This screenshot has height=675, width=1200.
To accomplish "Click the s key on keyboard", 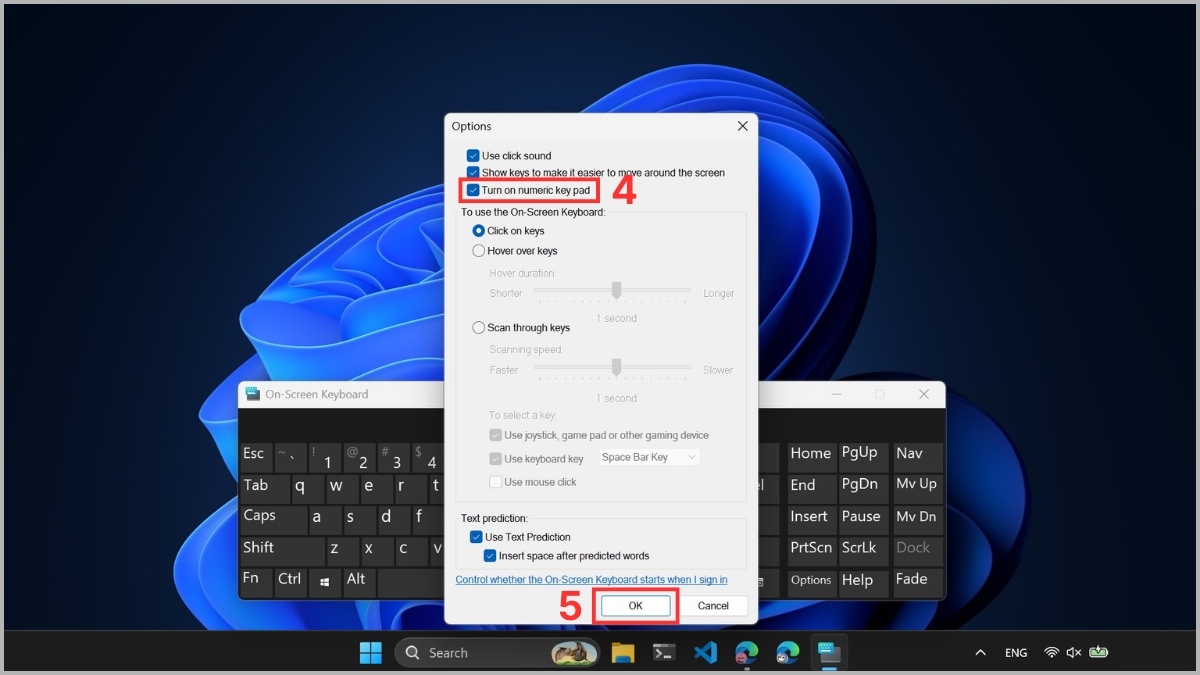I will [x=359, y=520].
